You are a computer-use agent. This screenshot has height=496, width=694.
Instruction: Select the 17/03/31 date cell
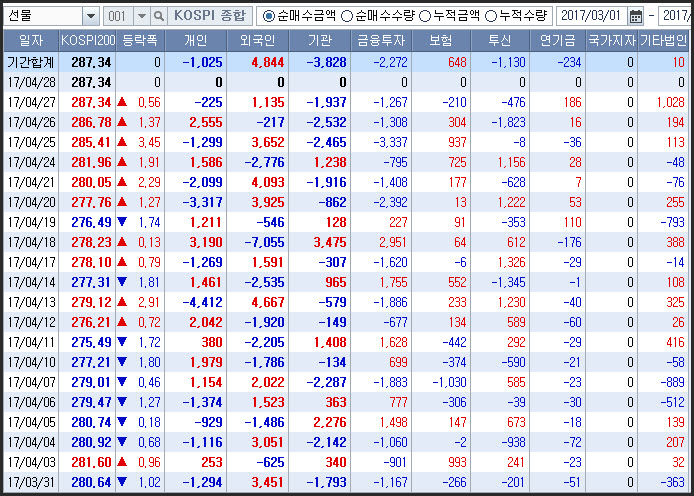(x=31, y=482)
